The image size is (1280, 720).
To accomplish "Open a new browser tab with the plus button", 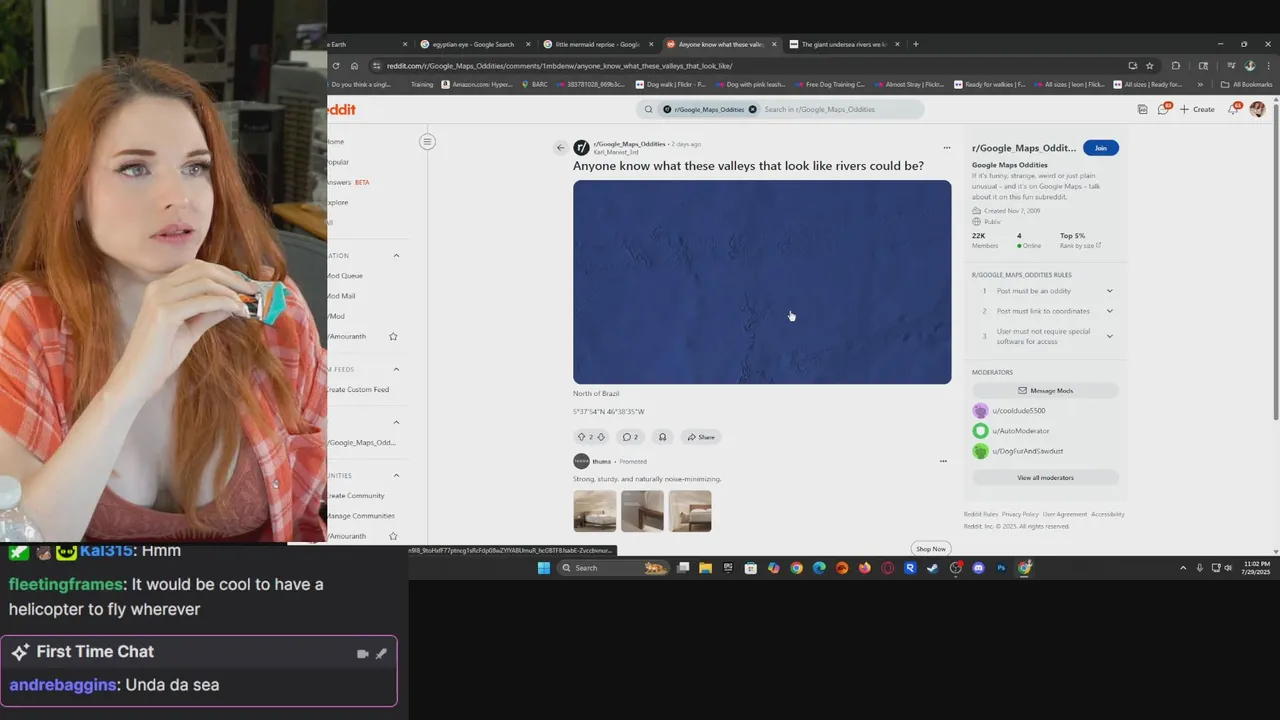I will tap(915, 44).
